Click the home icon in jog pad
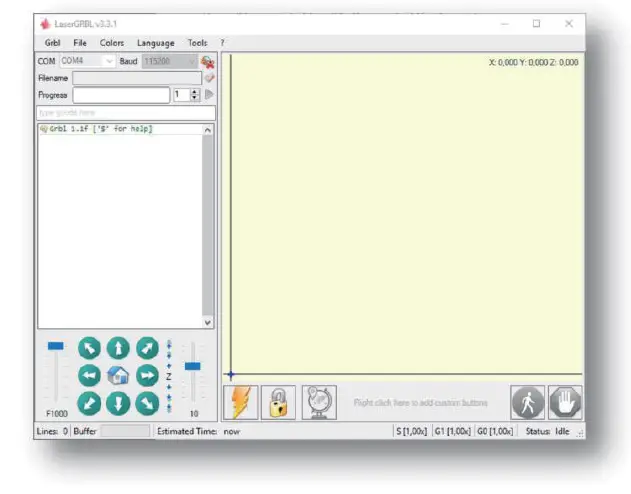The width and height of the screenshot is (631, 494). click(118, 376)
